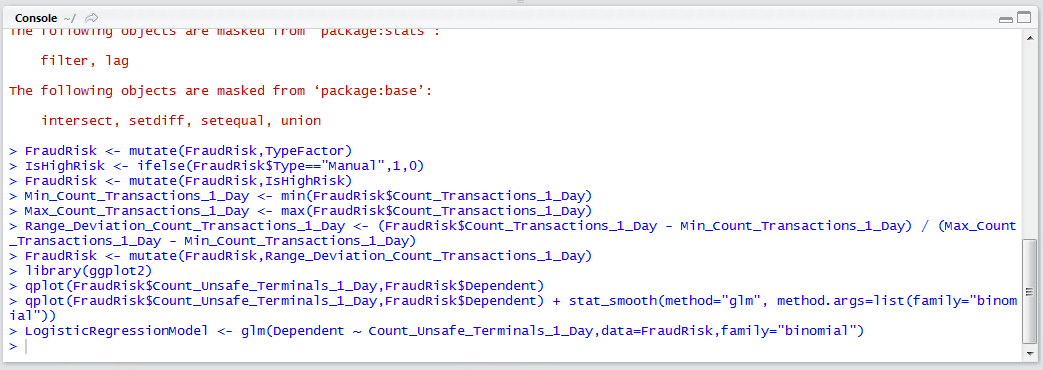Click the mutate Range_Deviation_Count_Transactions_1_Day line
Screen dimensions: 1043x370
pos(300,256)
